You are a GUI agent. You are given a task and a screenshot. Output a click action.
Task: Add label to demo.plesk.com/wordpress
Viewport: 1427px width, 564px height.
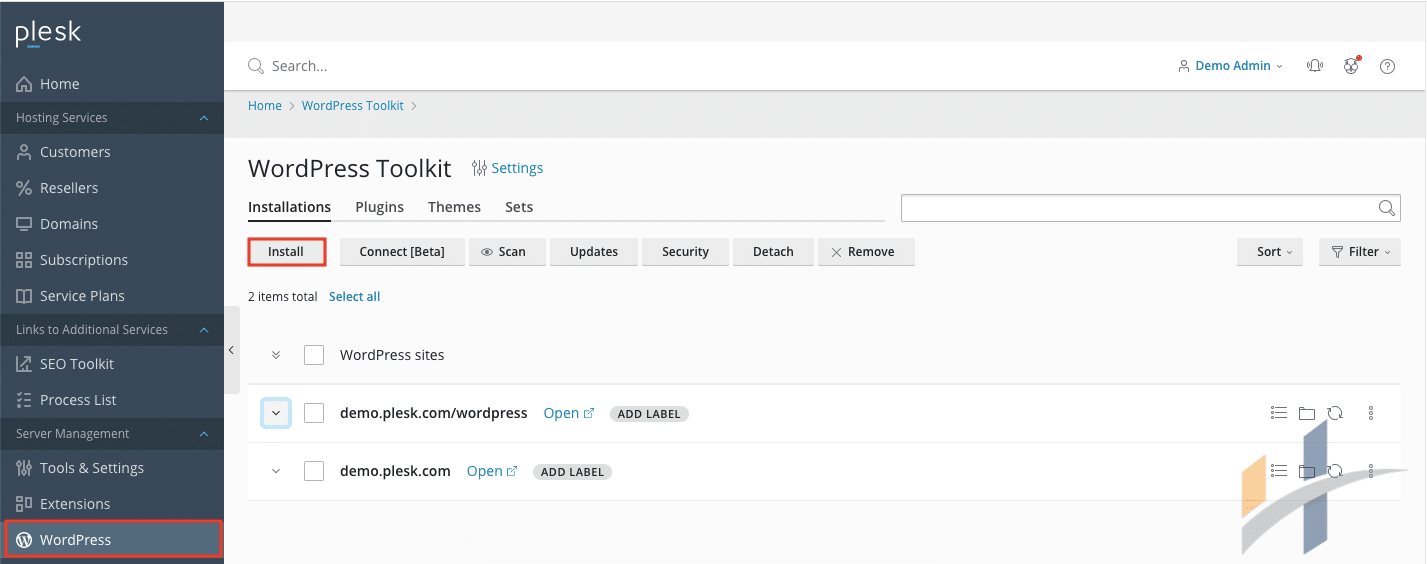pos(649,414)
